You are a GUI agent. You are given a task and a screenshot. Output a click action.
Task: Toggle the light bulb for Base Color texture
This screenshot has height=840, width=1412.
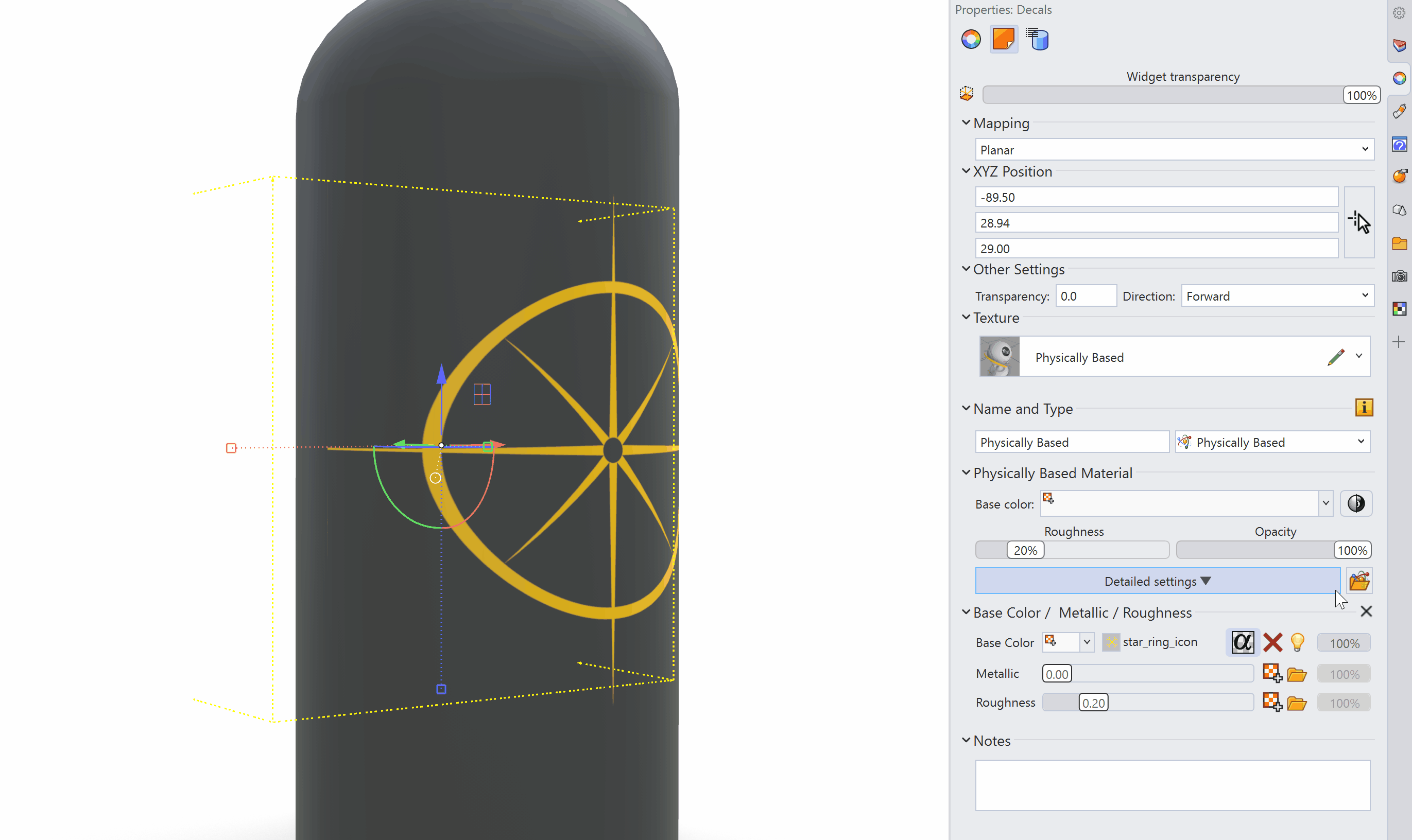(1298, 642)
